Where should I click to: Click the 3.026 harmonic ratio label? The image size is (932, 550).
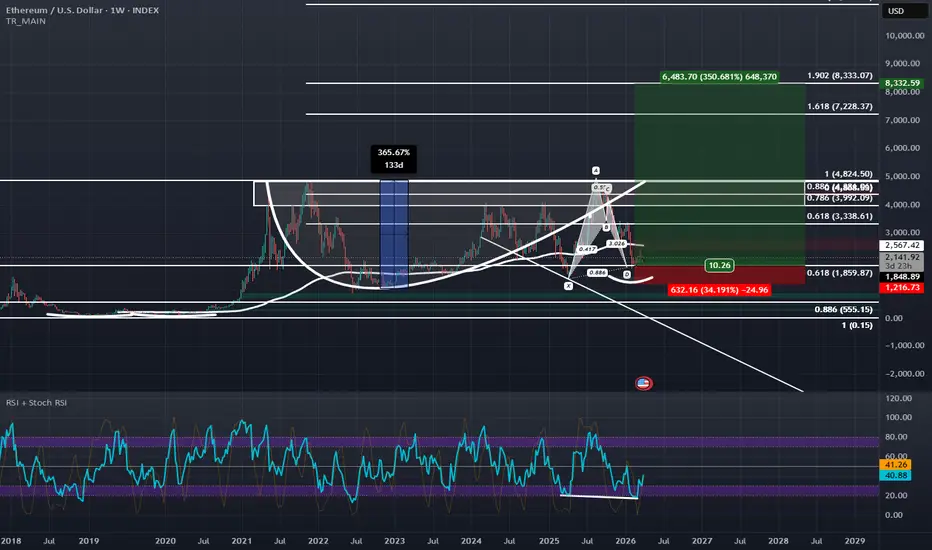click(617, 244)
